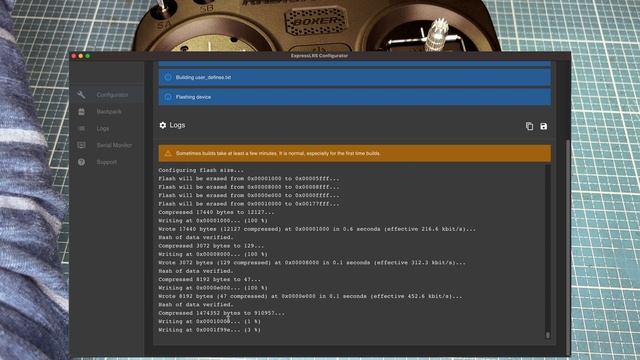
Task: Click the gear icon beside Logs heading
Action: click(163, 125)
